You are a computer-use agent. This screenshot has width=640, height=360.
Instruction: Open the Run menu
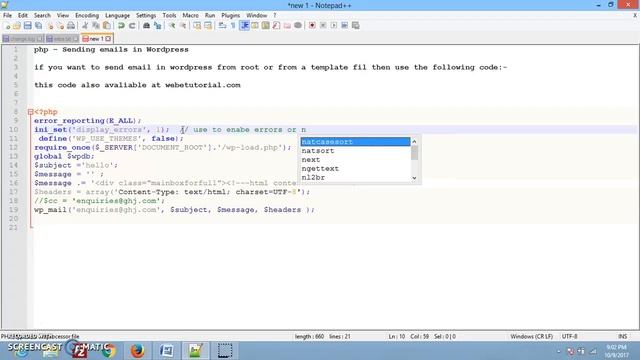pos(210,16)
